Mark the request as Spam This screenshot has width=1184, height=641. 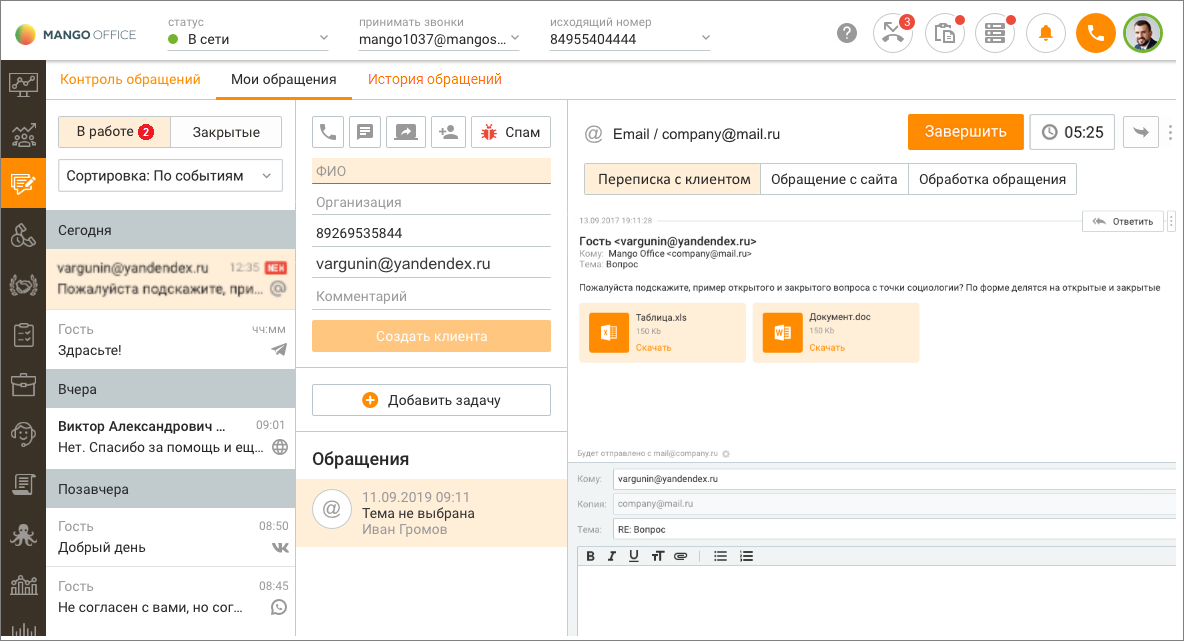point(511,132)
